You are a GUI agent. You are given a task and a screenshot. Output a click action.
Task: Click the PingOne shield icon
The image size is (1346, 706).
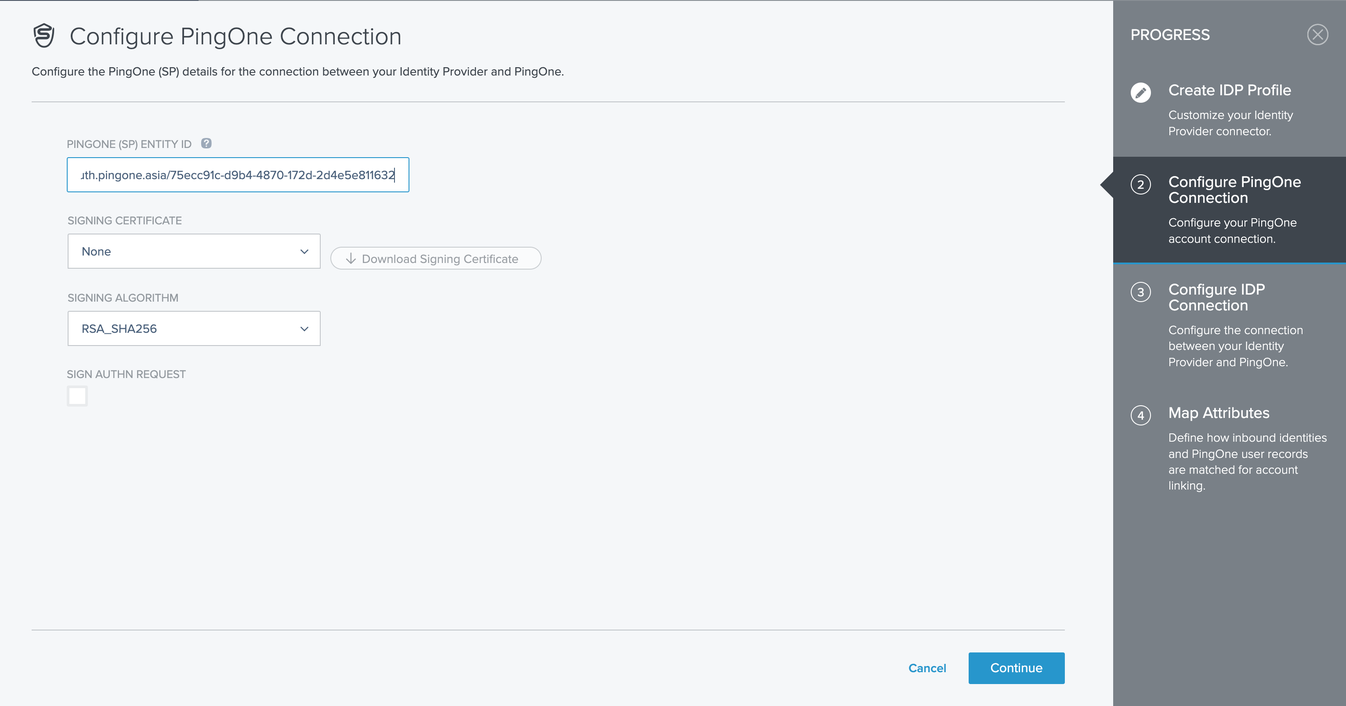click(x=43, y=35)
